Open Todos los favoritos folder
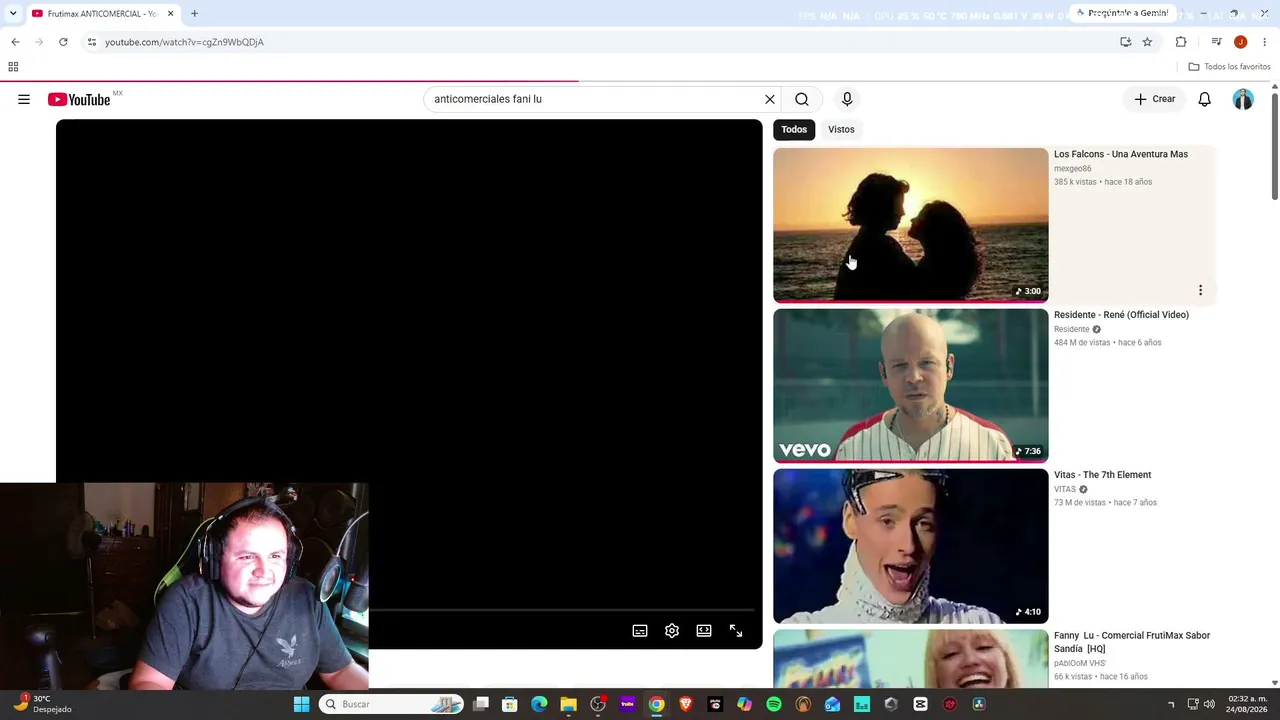 1229,67
